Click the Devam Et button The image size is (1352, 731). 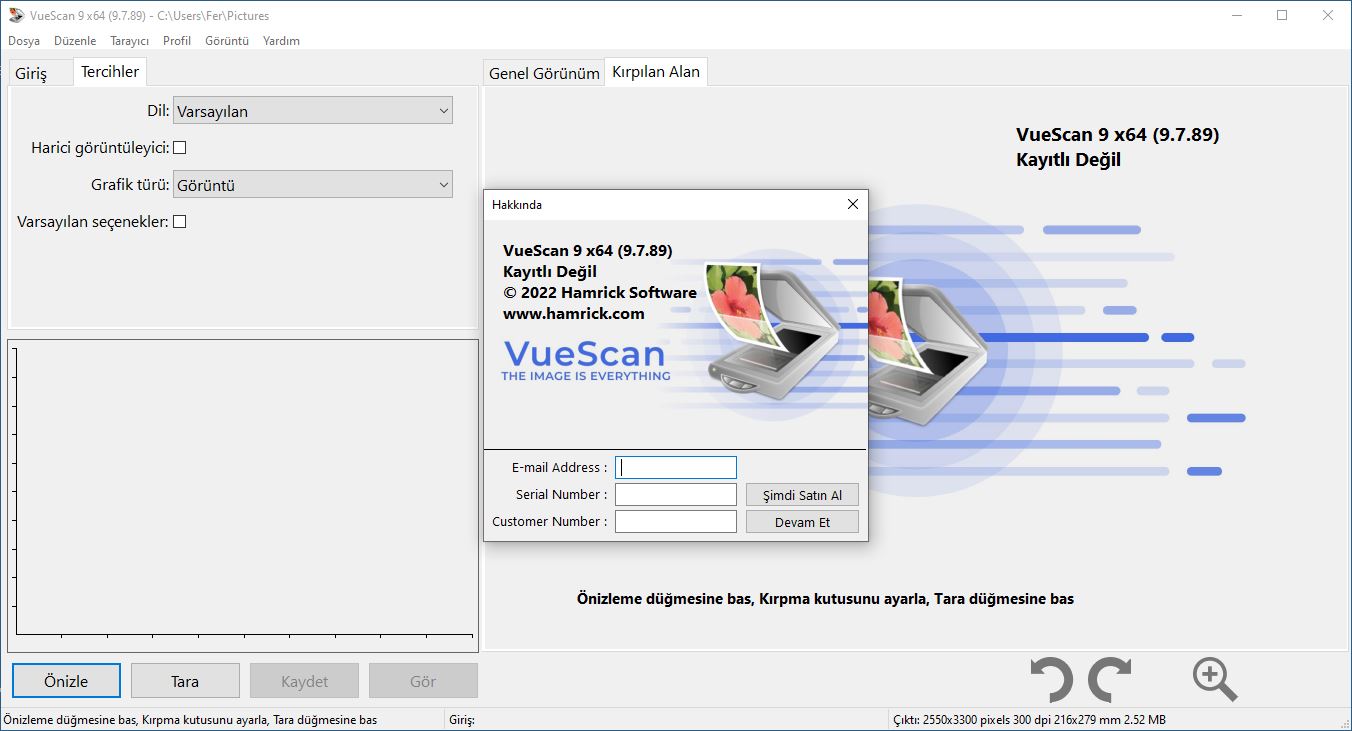pyautogui.click(x=802, y=522)
